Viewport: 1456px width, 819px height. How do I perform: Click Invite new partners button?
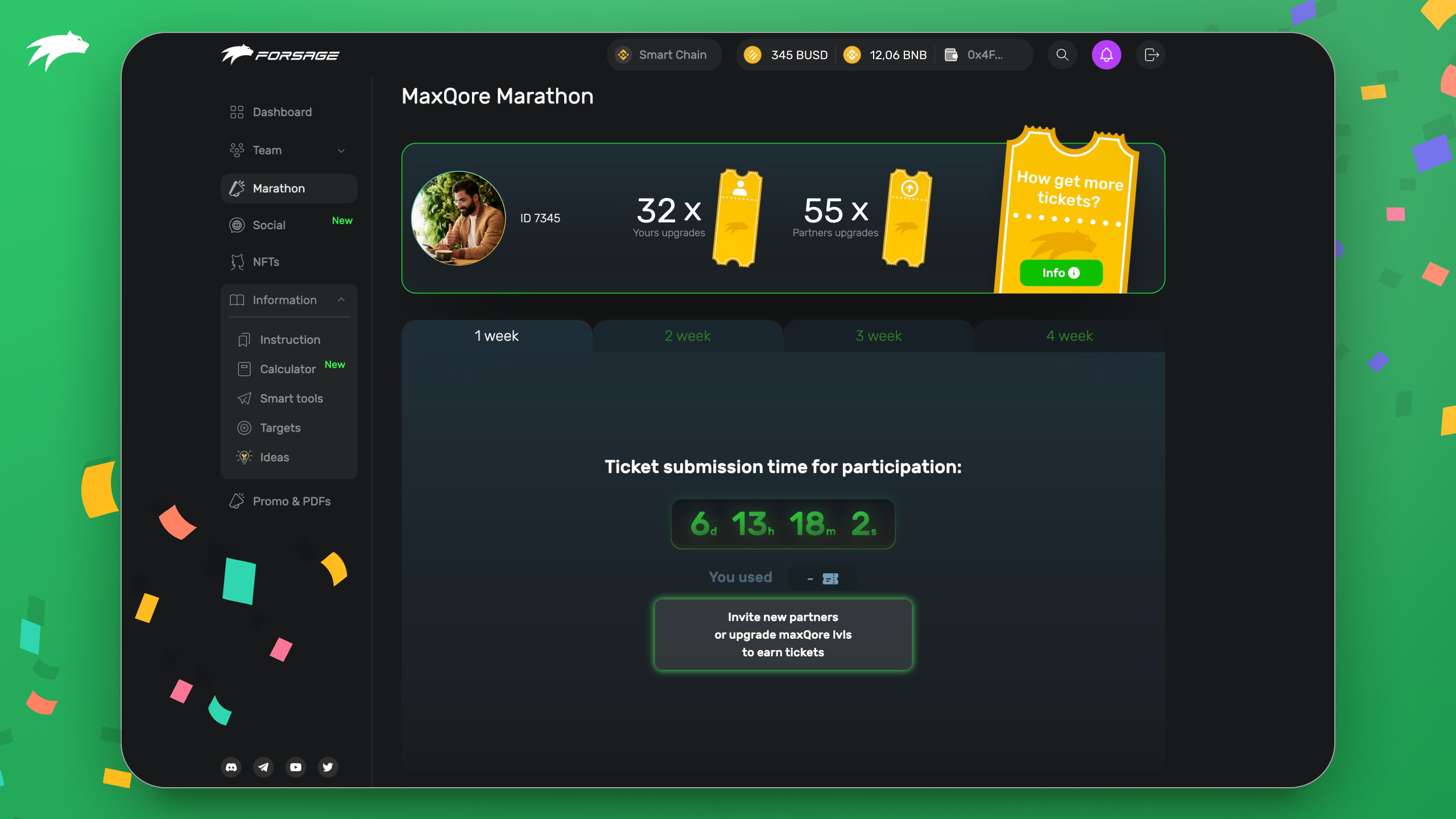tap(783, 634)
